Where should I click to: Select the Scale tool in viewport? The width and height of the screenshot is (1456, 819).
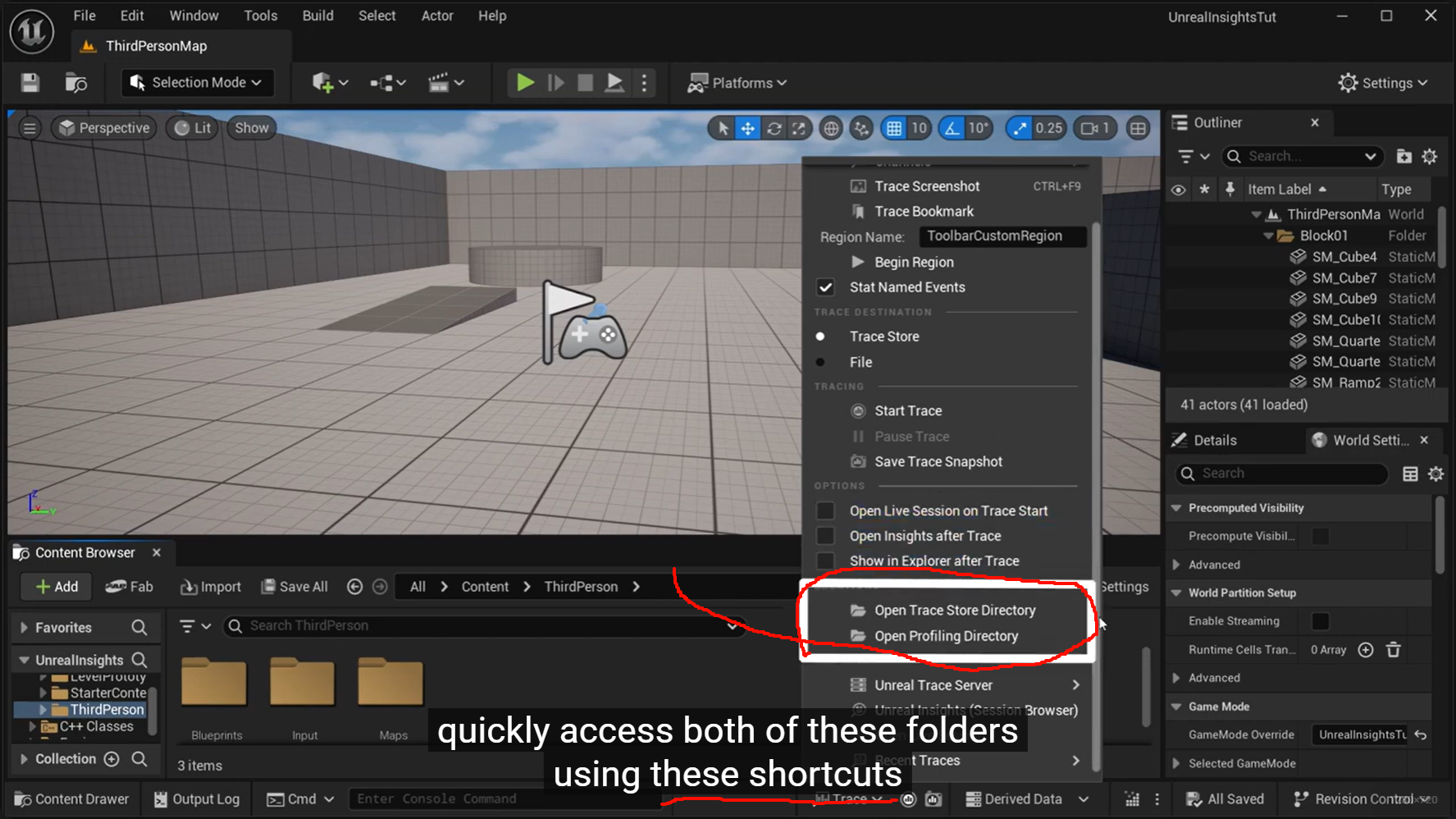(x=799, y=128)
